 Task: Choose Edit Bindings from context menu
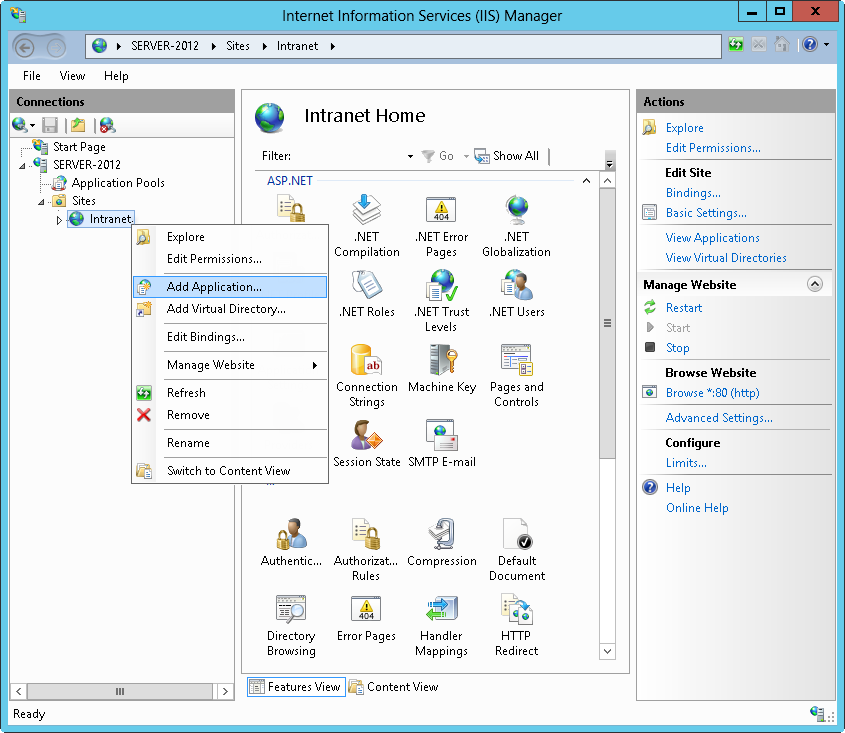(x=230, y=337)
